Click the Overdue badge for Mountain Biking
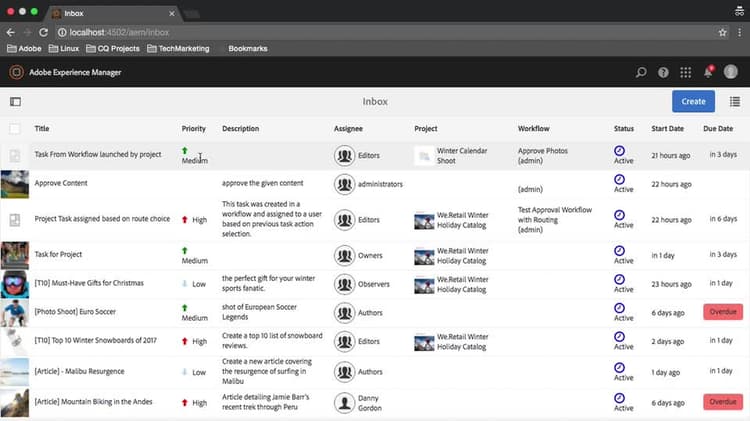Screen dimensions: 750x421 (723, 402)
